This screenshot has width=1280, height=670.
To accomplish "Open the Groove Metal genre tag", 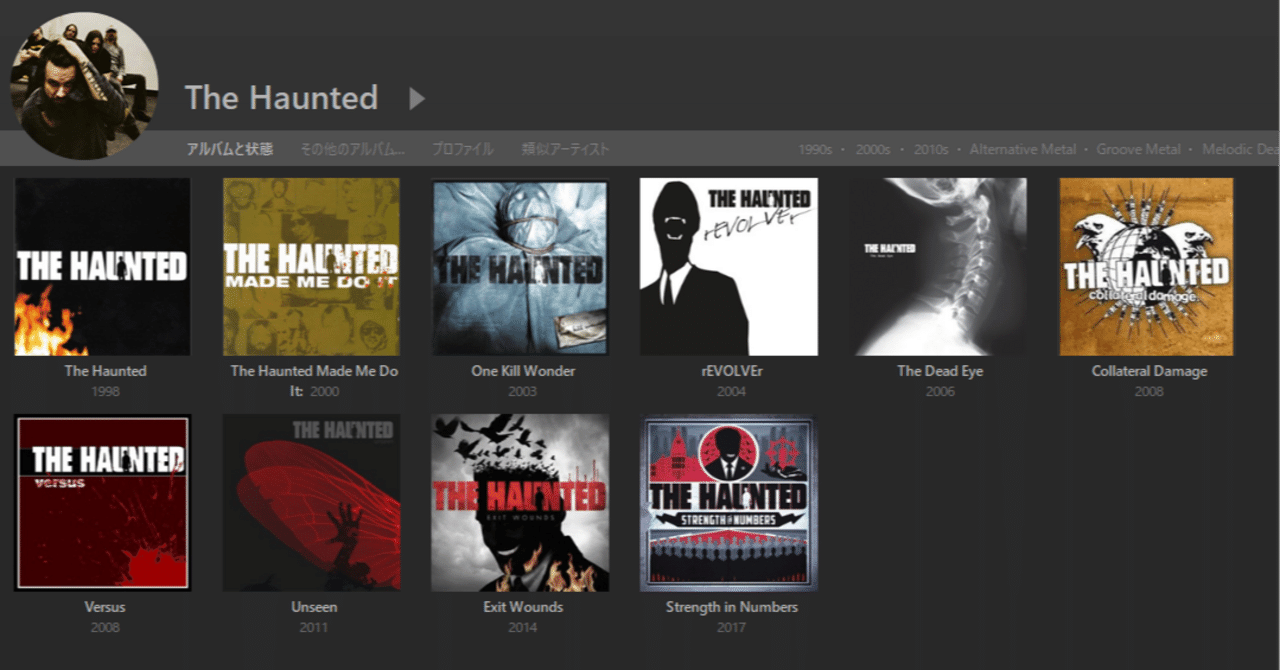I will click(x=1139, y=149).
